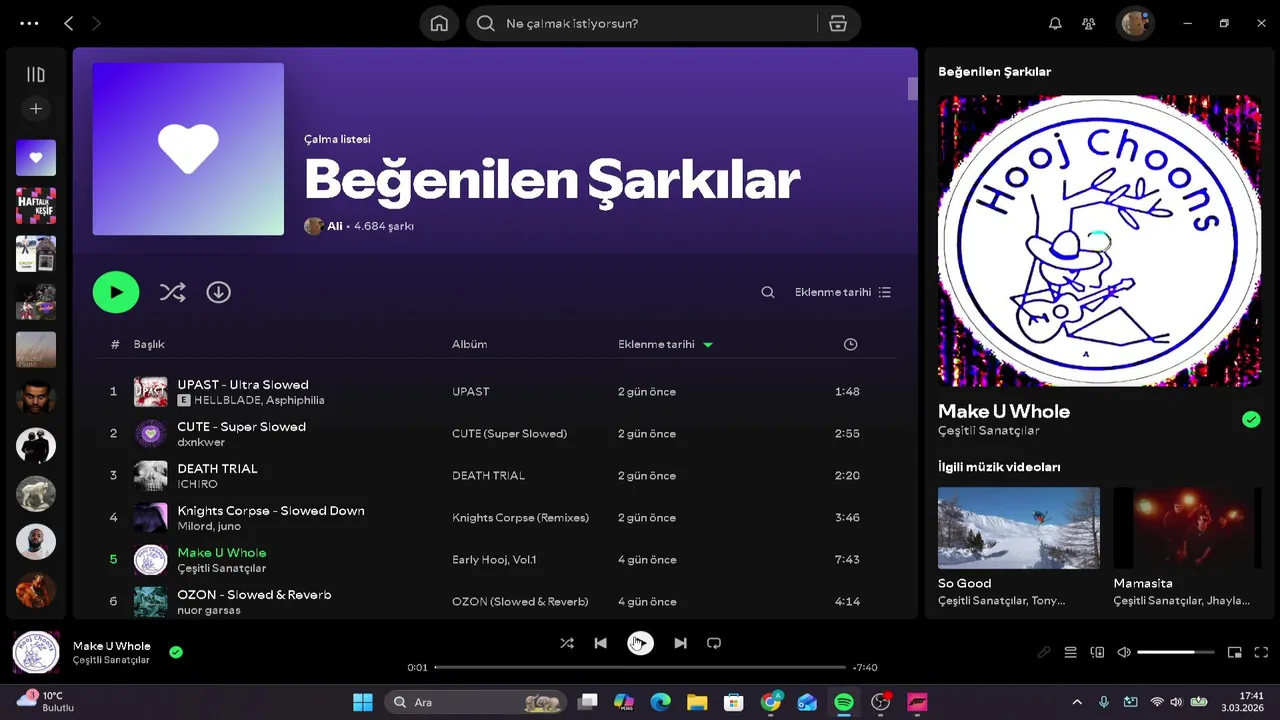Click the link icon in player bar
The image size is (1280, 720).
(1043, 652)
